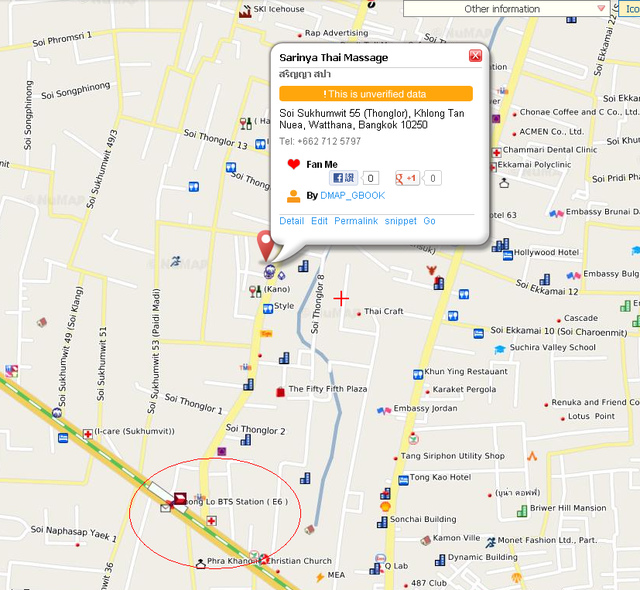The width and height of the screenshot is (640, 590).
Task: Click the Tong Kao Hotel bed icon
Action: tap(403, 480)
